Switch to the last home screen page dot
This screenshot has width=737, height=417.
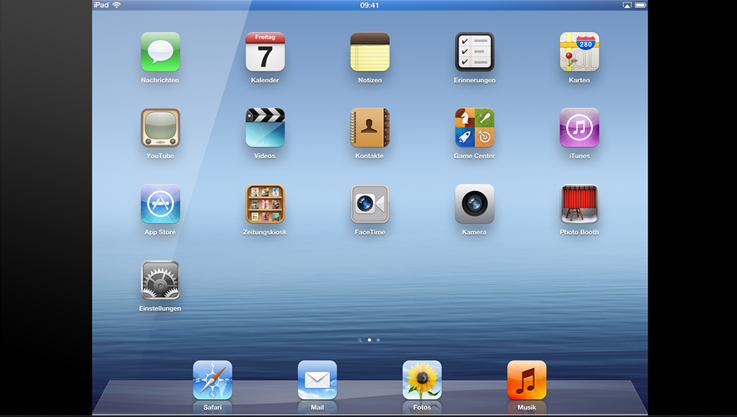(378, 340)
